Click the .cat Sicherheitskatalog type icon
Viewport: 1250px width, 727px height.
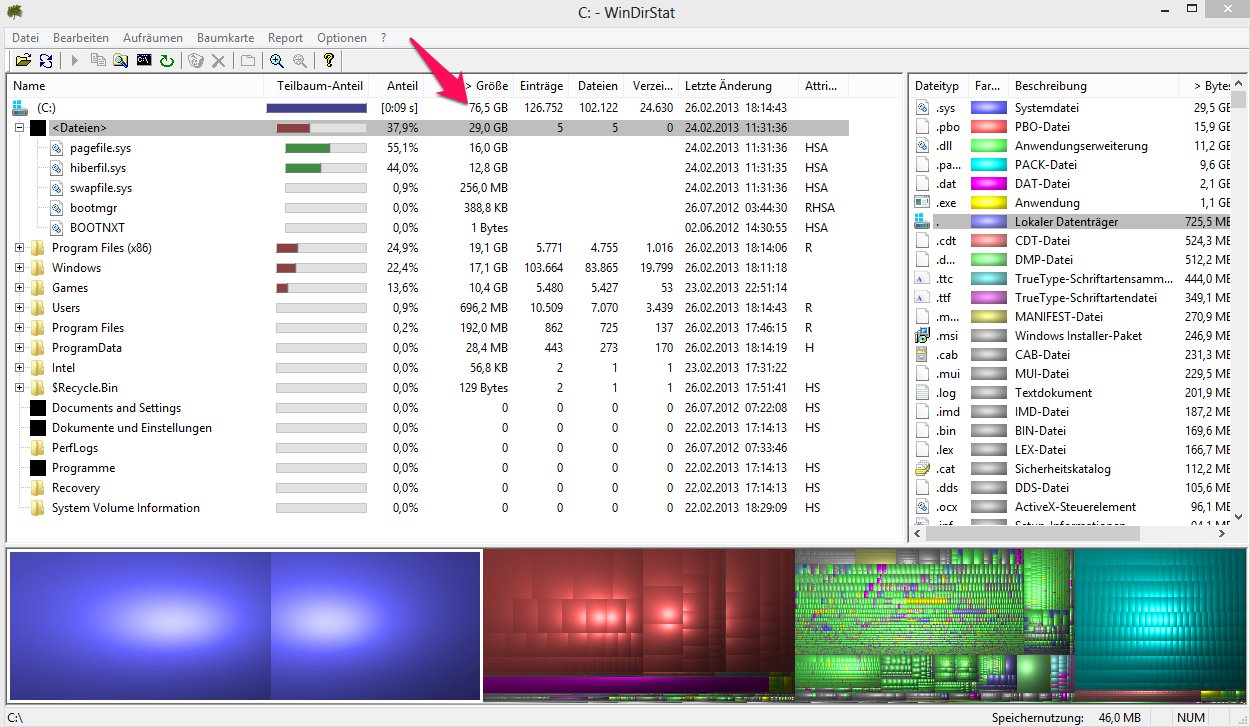pos(923,469)
